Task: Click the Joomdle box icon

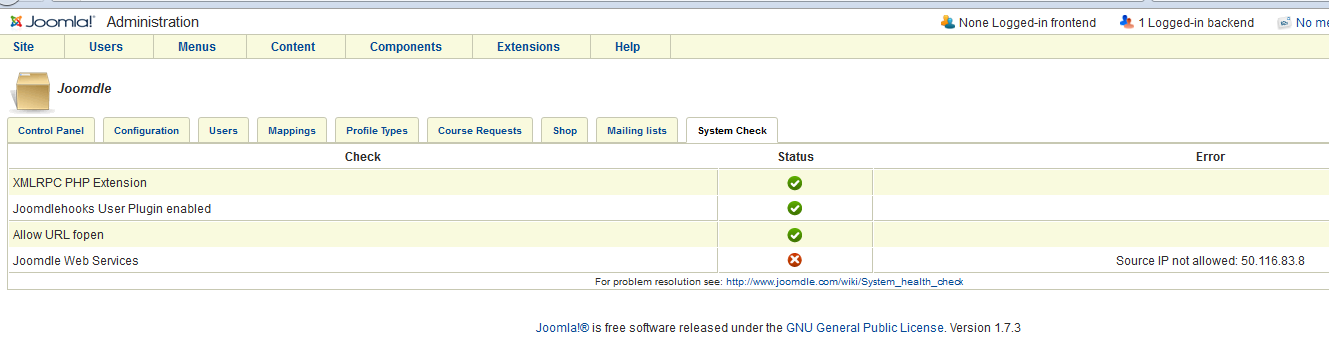Action: (x=32, y=91)
